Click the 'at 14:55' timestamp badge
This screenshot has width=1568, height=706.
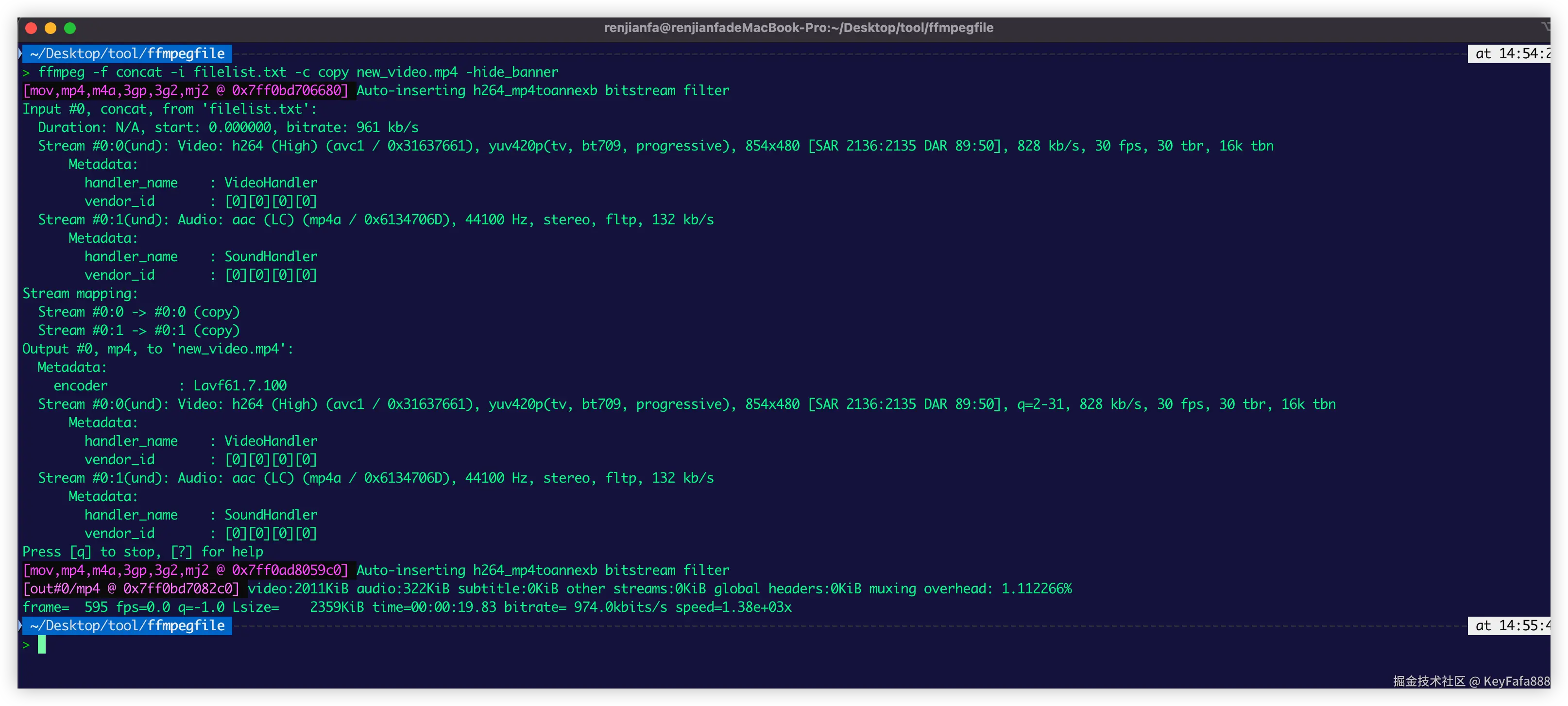1510,626
